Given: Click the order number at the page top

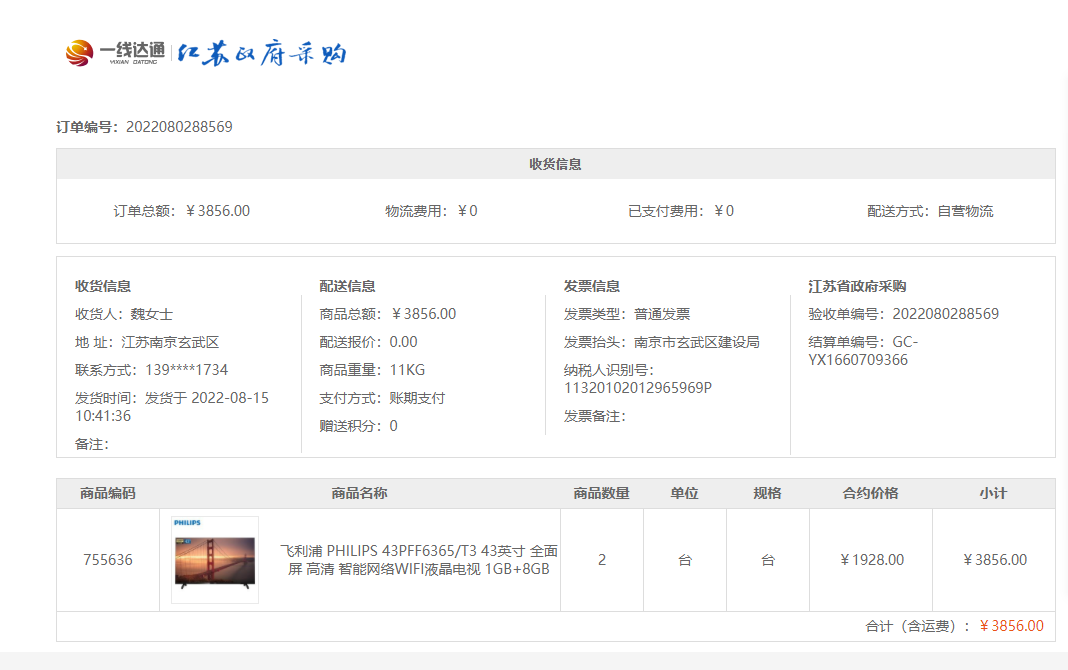Looking at the screenshot, I should pyautogui.click(x=179, y=127).
